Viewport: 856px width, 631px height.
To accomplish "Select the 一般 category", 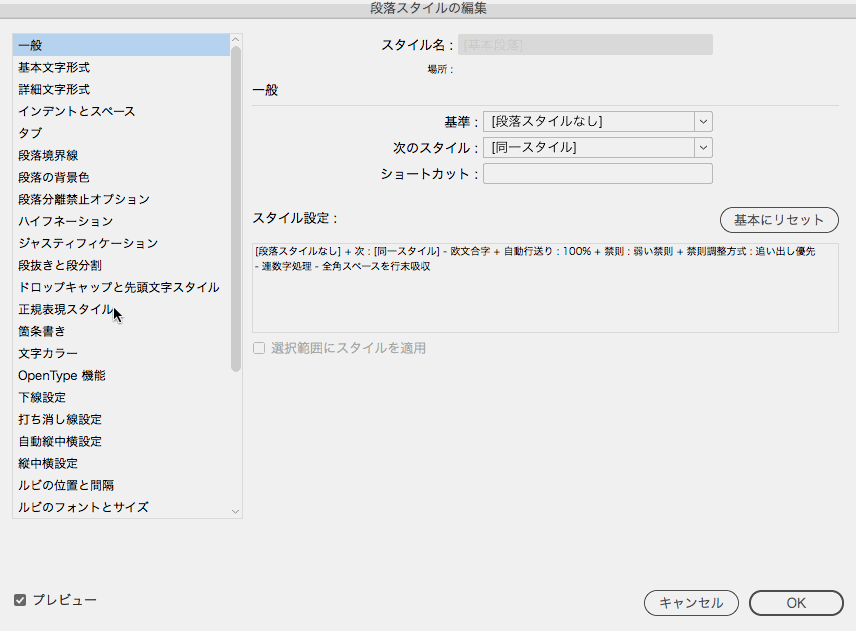I will pyautogui.click(x=121, y=45).
